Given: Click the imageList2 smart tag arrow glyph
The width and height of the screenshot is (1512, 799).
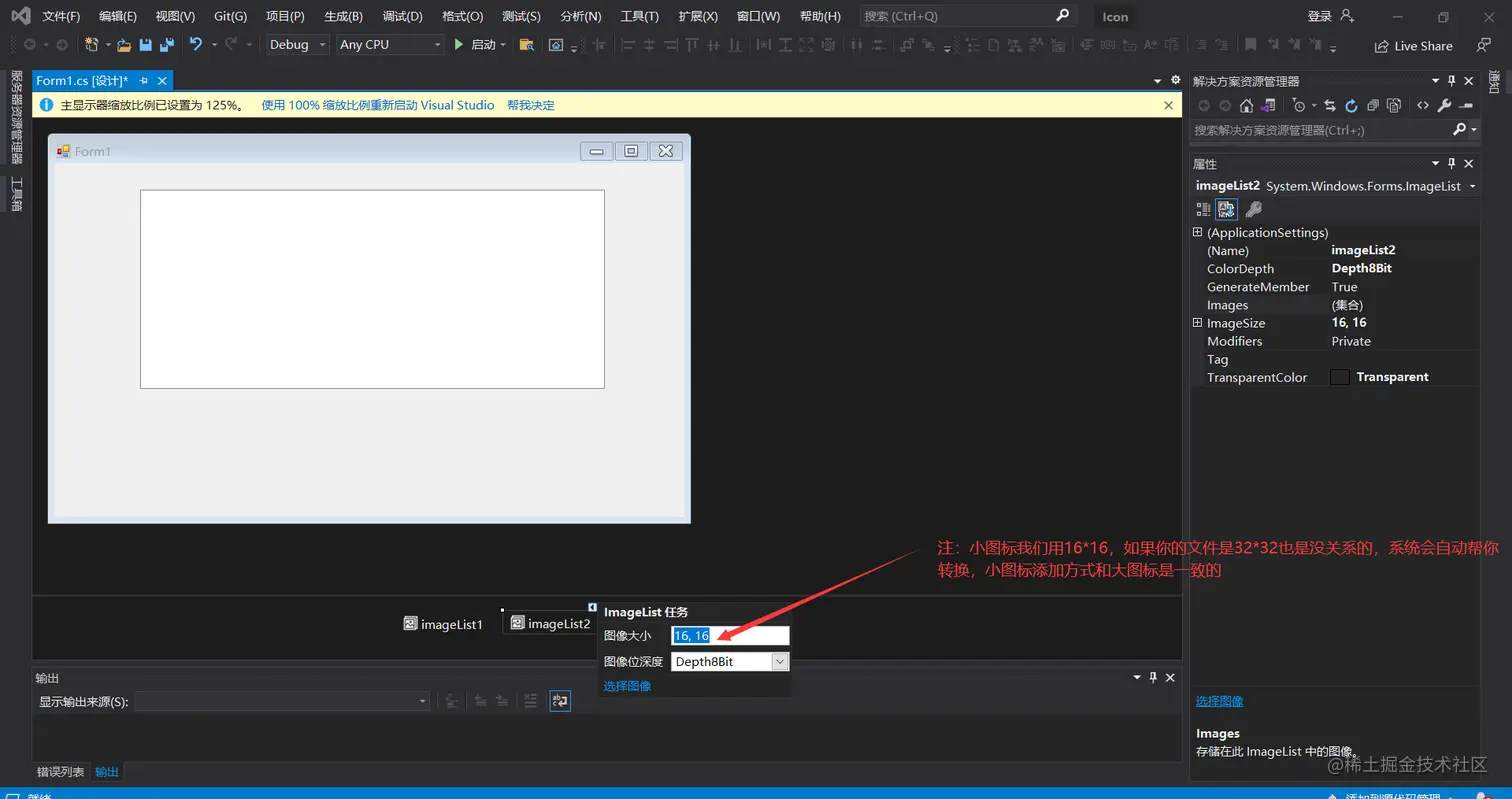Looking at the screenshot, I should (592, 607).
